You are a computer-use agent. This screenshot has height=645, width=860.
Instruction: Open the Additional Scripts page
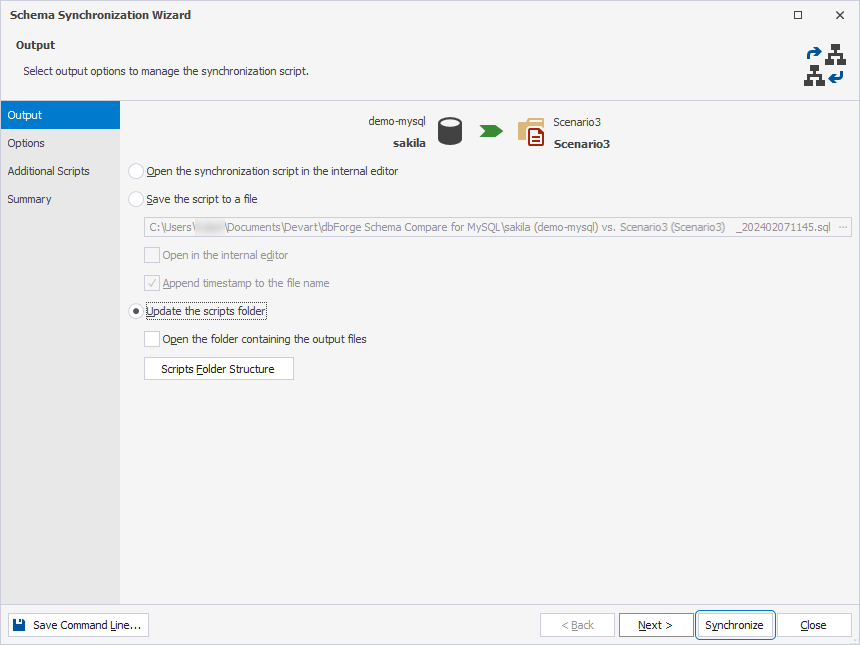click(x=60, y=171)
